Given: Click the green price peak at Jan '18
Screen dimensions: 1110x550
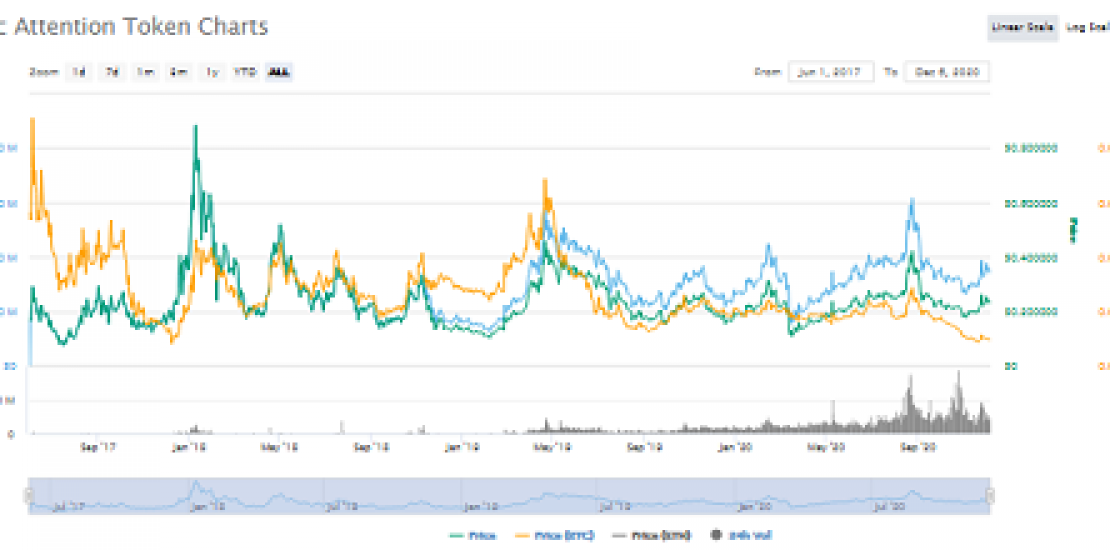Looking at the screenshot, I should click(x=195, y=128).
